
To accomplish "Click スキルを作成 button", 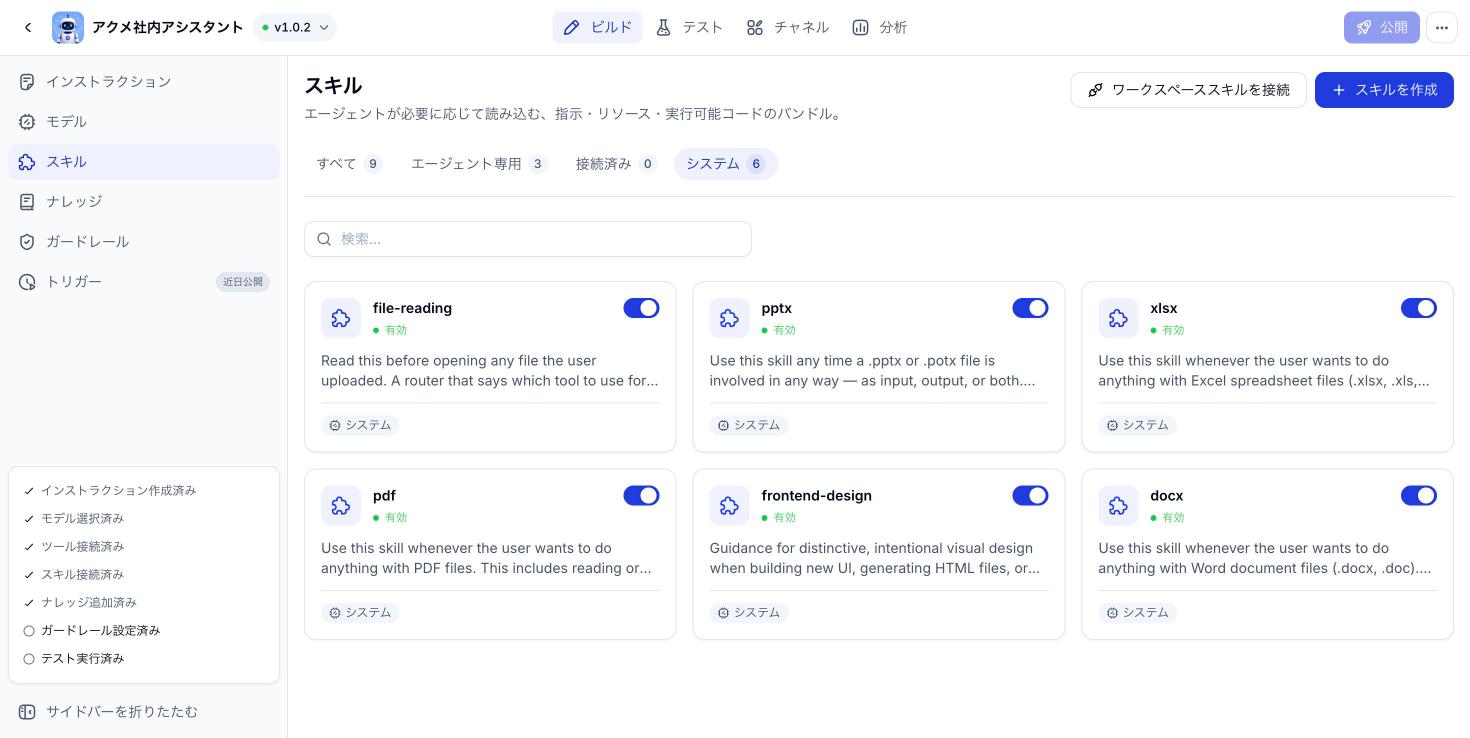I will [x=1384, y=90].
